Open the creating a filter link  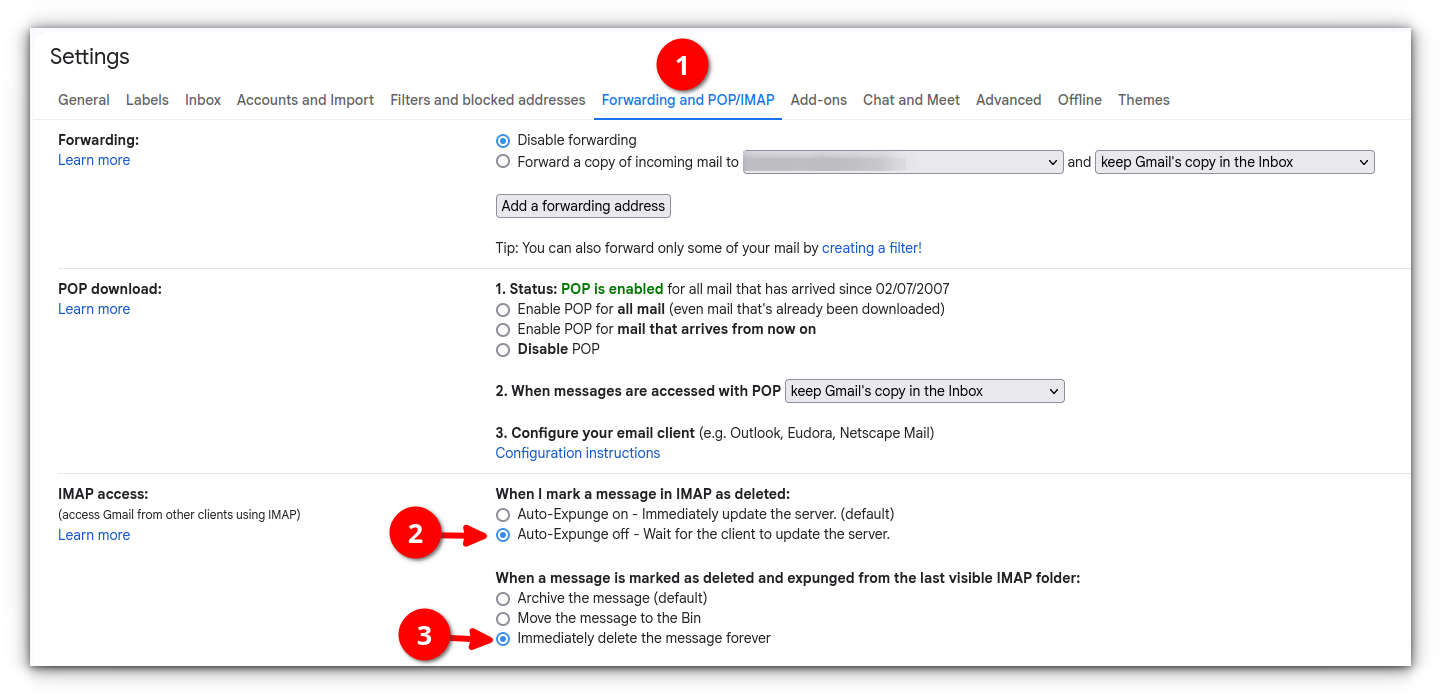click(x=871, y=248)
